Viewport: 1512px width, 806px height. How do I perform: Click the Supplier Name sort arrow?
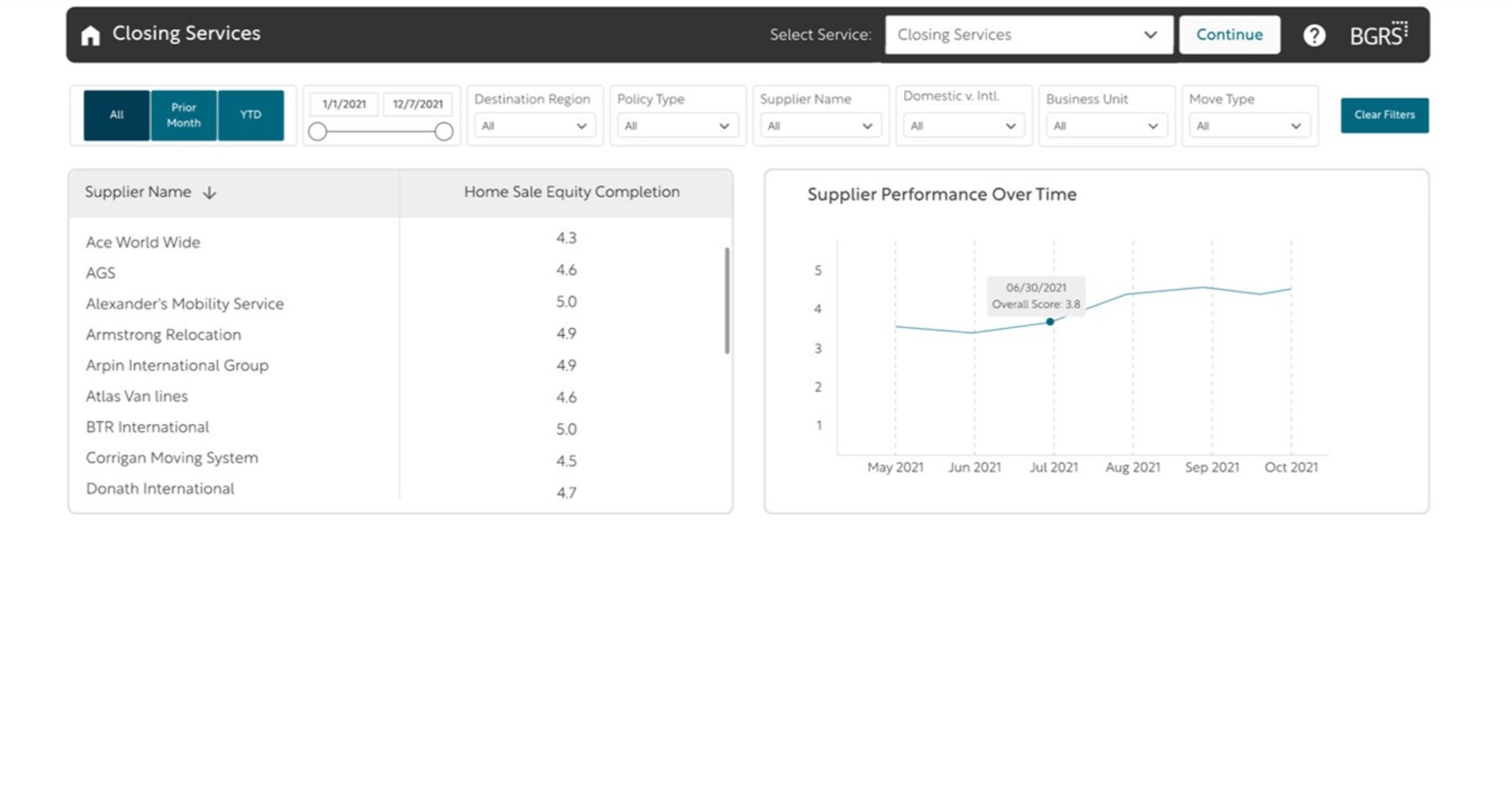[x=210, y=193]
